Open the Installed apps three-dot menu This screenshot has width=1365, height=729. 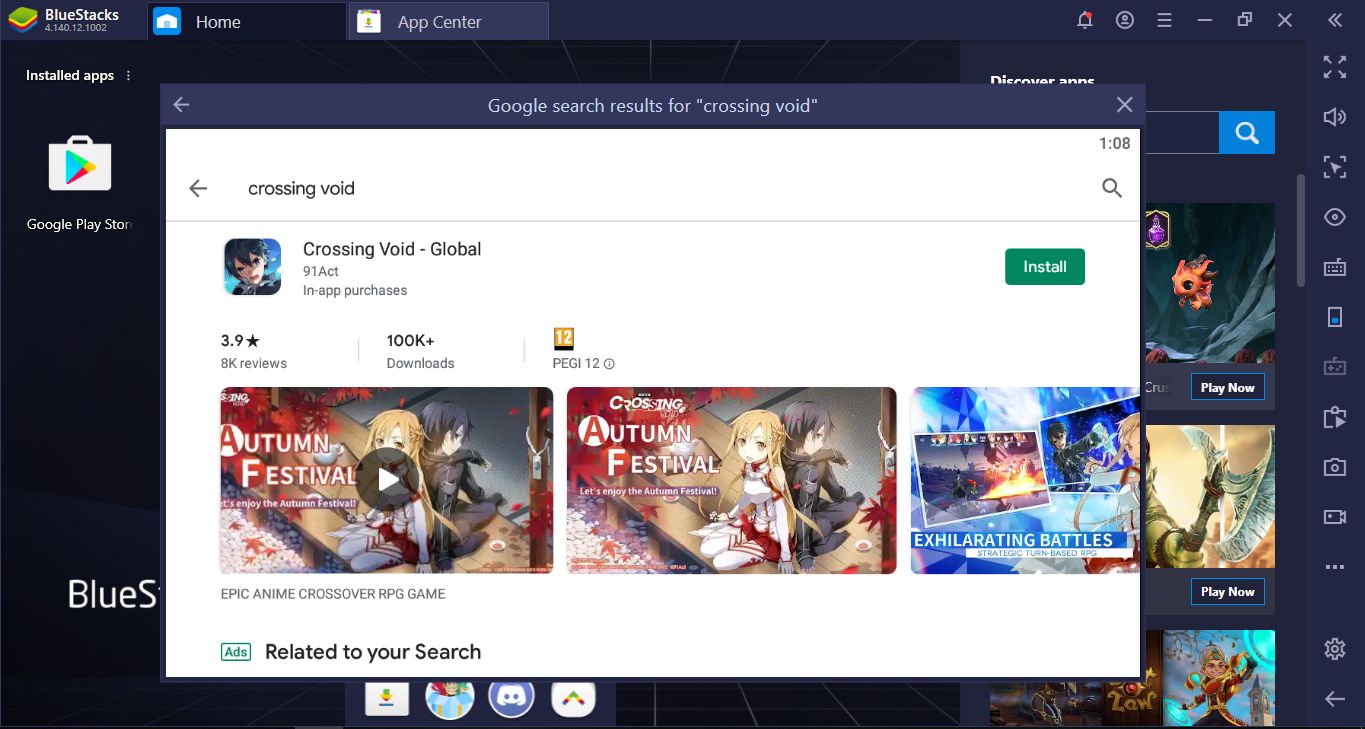click(128, 76)
